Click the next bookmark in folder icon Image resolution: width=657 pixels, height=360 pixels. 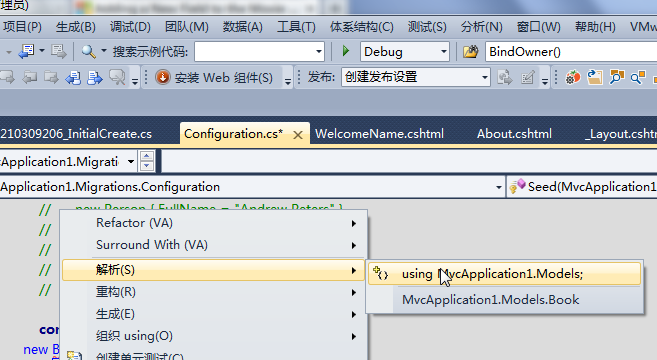[51, 78]
